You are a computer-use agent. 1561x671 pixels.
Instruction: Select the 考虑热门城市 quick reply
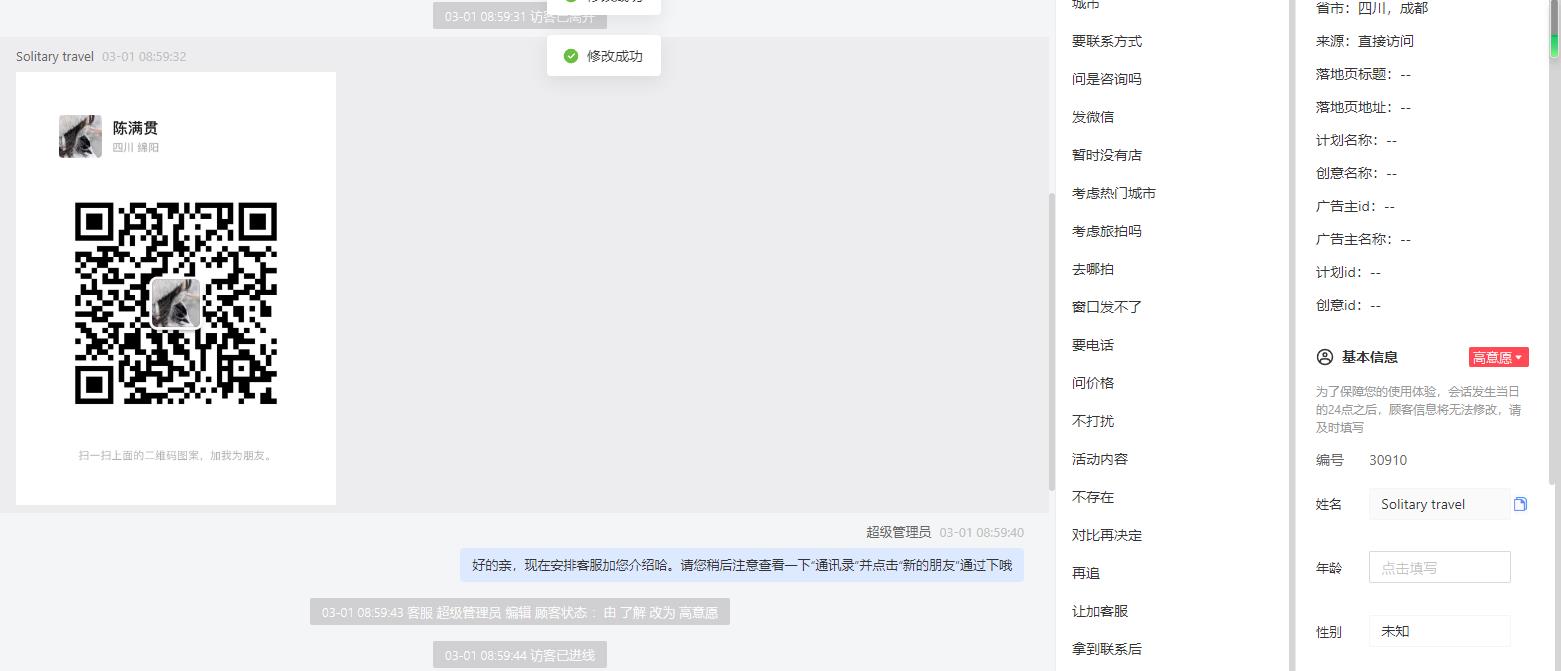1114,193
